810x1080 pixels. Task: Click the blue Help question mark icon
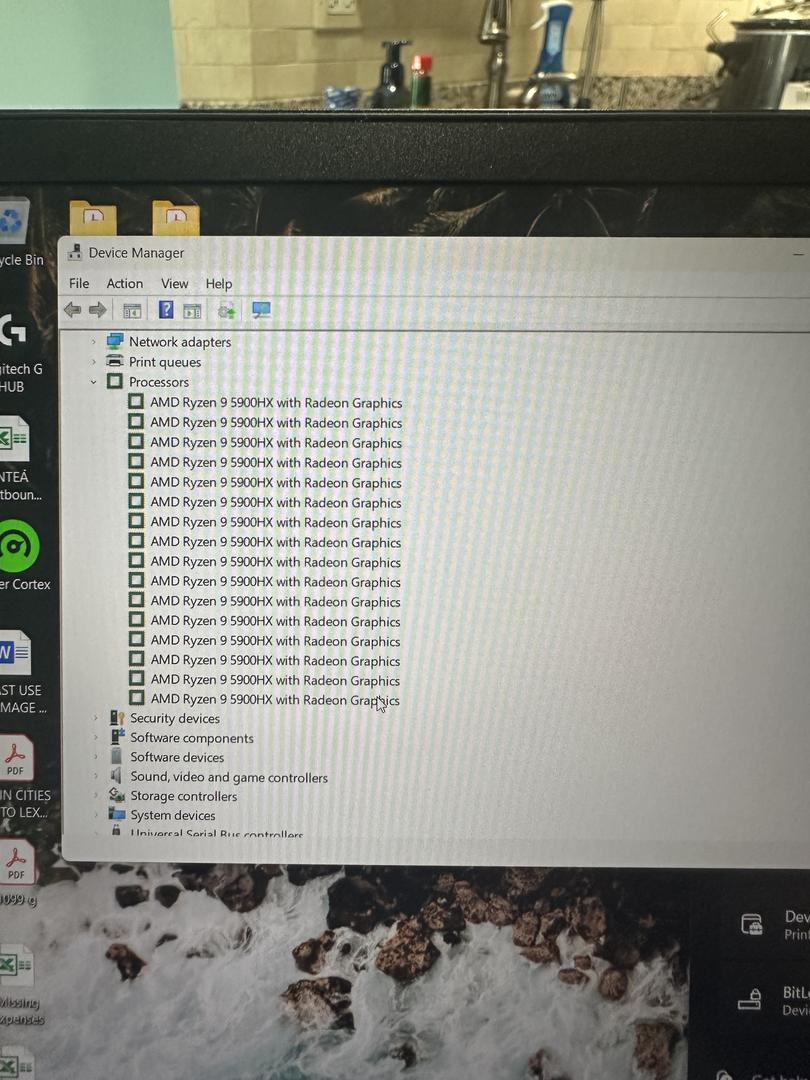[166, 310]
